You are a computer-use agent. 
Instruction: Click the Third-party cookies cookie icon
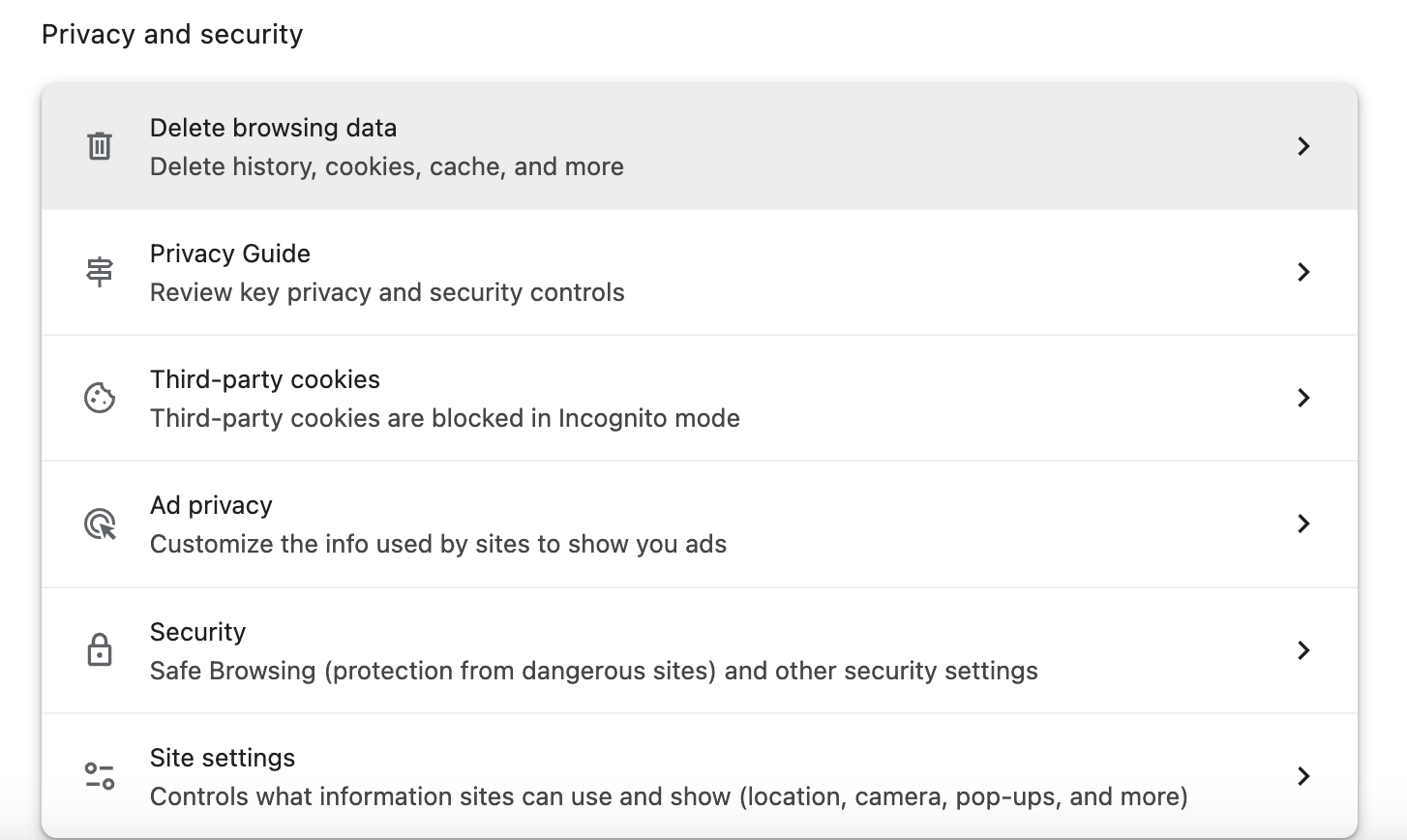(x=99, y=398)
